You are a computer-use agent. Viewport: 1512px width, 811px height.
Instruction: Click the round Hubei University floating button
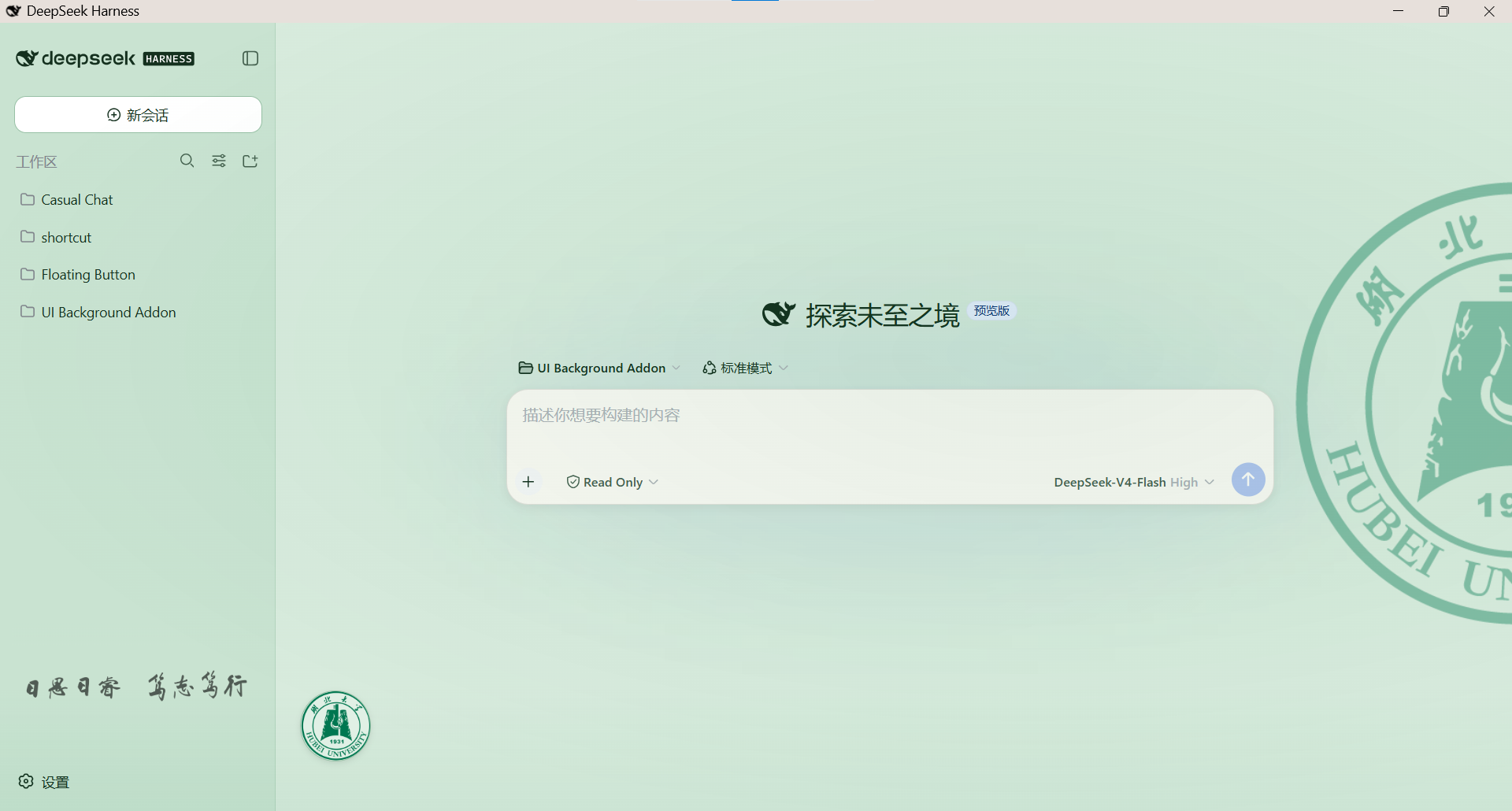(x=336, y=726)
